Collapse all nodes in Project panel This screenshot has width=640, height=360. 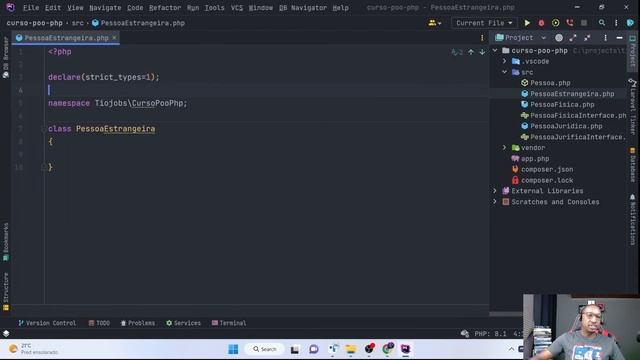587,38
